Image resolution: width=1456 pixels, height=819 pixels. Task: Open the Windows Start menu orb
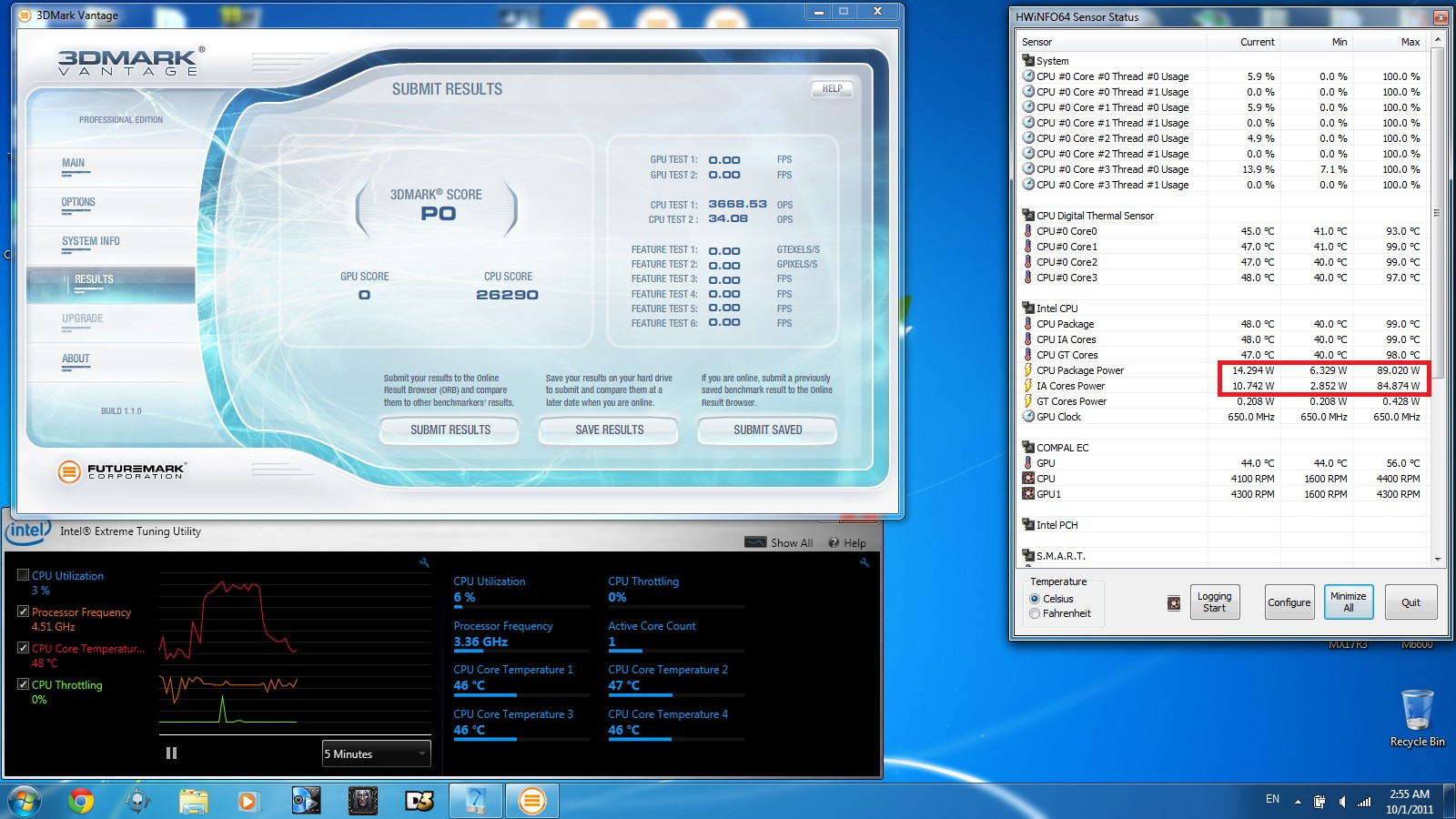point(25,801)
